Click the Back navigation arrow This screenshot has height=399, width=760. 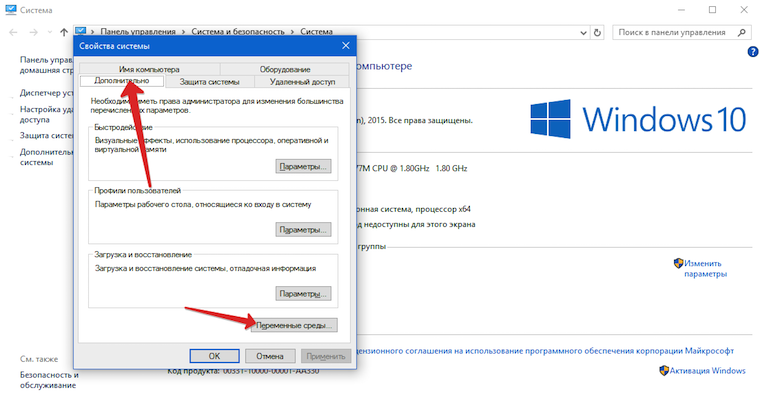coord(13,32)
